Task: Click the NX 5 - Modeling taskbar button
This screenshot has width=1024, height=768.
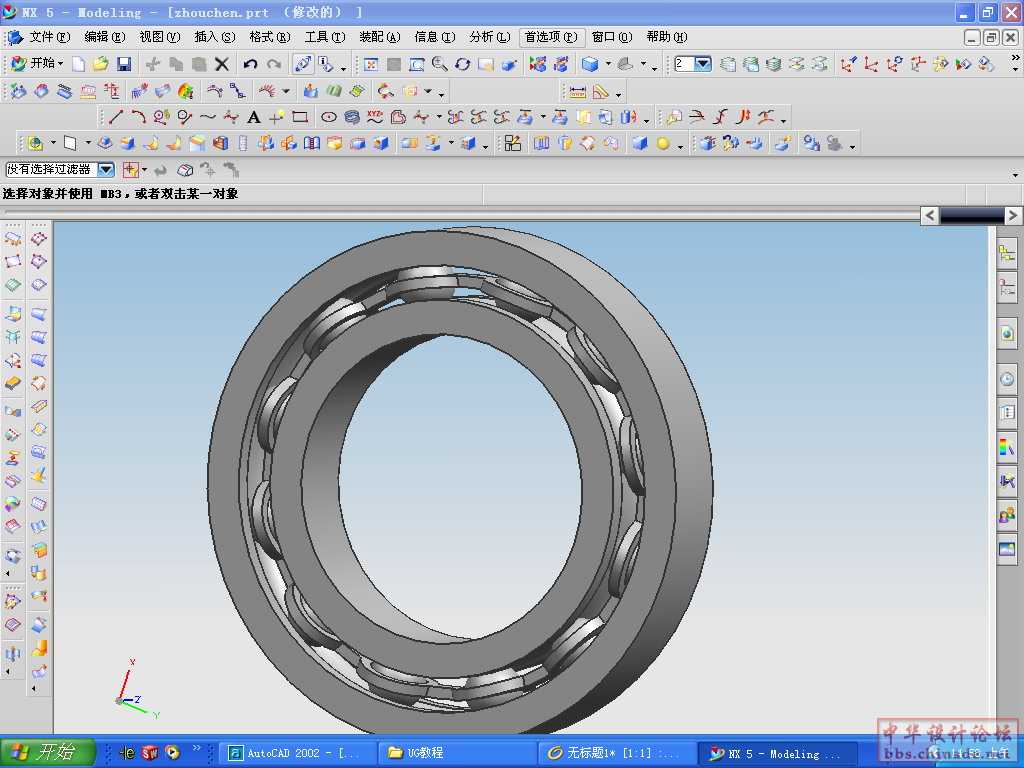Action: pyautogui.click(x=777, y=753)
